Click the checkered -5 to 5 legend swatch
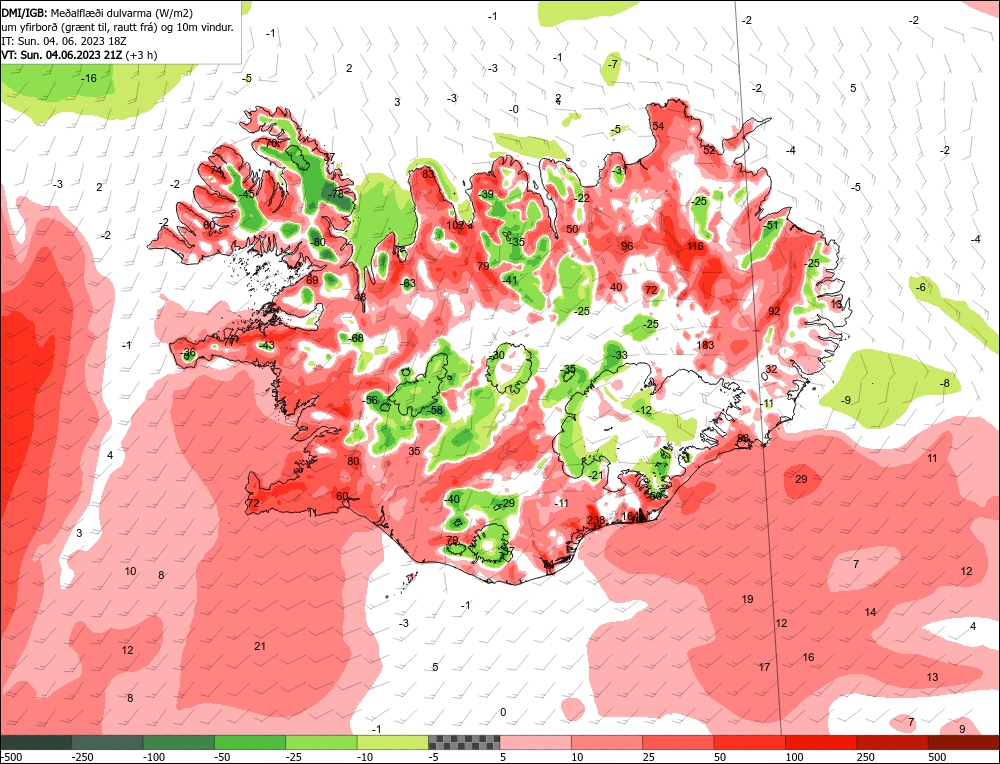The width and height of the screenshot is (1000, 764). (464, 742)
